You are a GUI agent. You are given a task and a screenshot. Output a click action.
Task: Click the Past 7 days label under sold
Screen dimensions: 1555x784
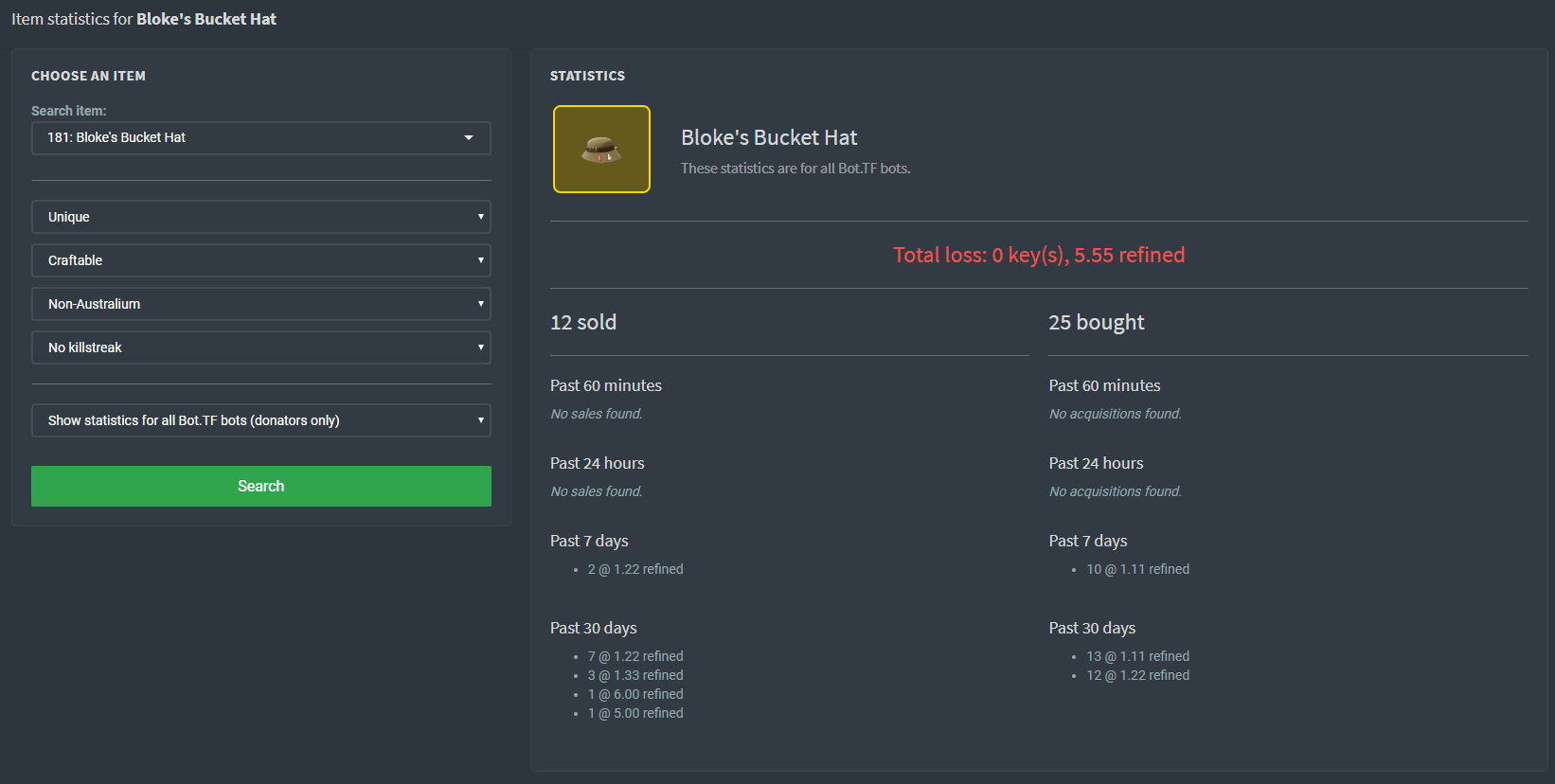(589, 541)
